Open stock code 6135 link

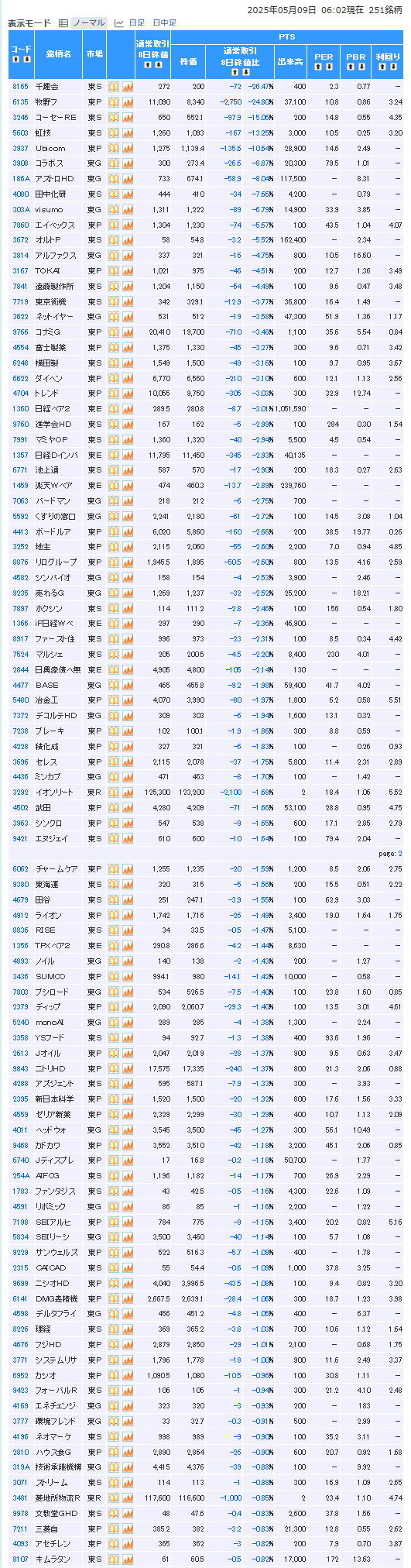pos(20,102)
